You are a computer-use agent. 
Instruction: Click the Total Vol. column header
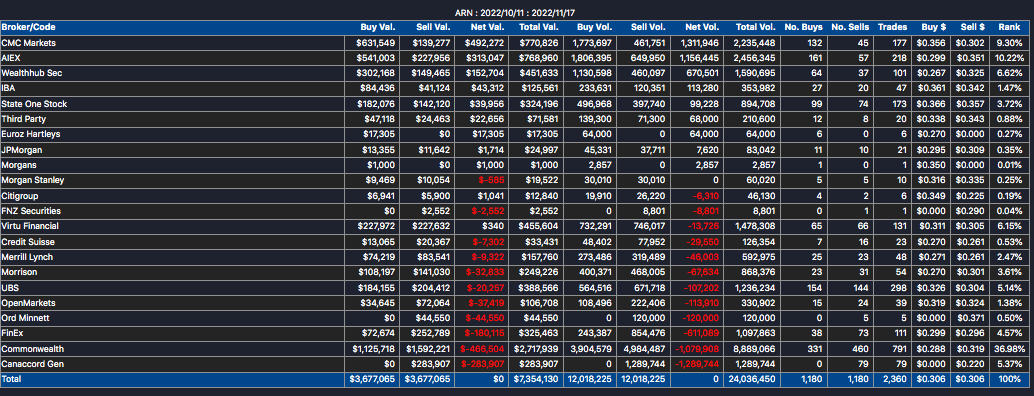click(756, 27)
